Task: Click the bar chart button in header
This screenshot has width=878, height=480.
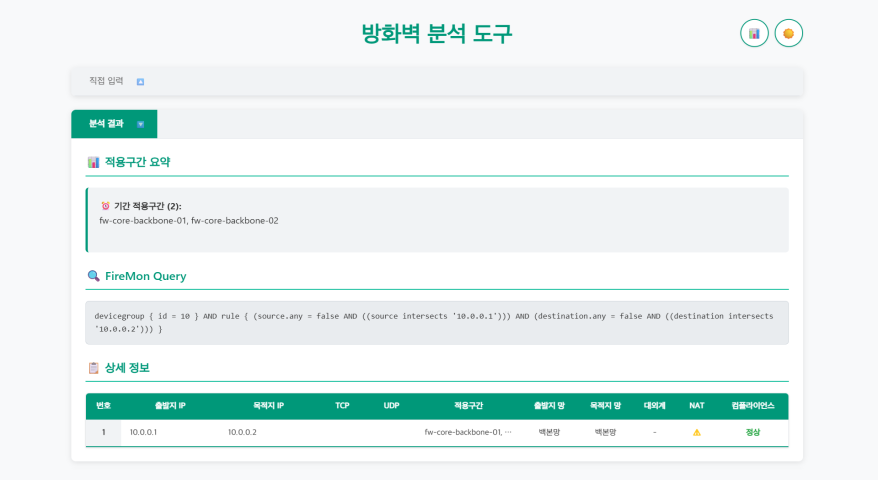Action: pyautogui.click(x=754, y=33)
